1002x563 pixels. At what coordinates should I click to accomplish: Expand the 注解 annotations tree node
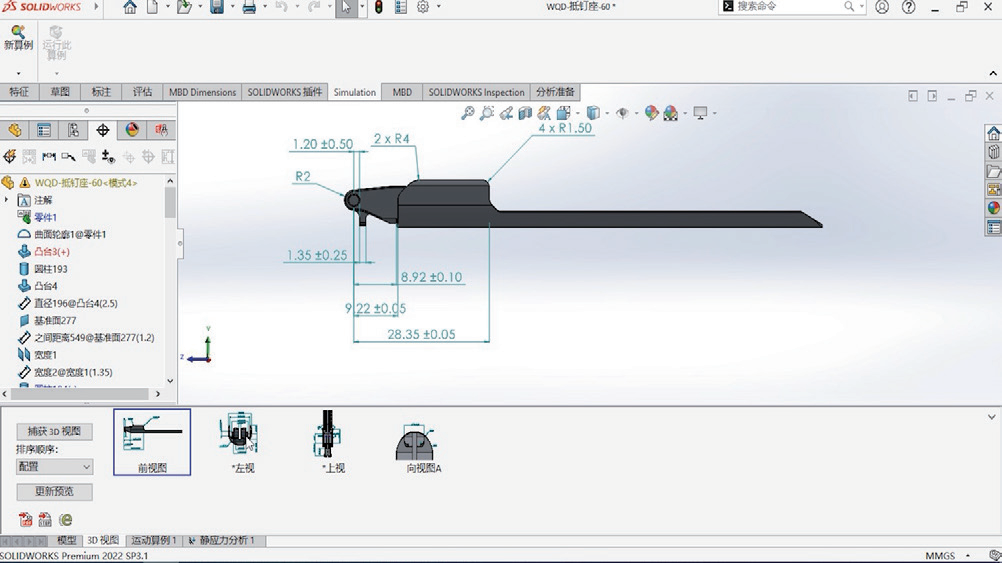coord(7,200)
